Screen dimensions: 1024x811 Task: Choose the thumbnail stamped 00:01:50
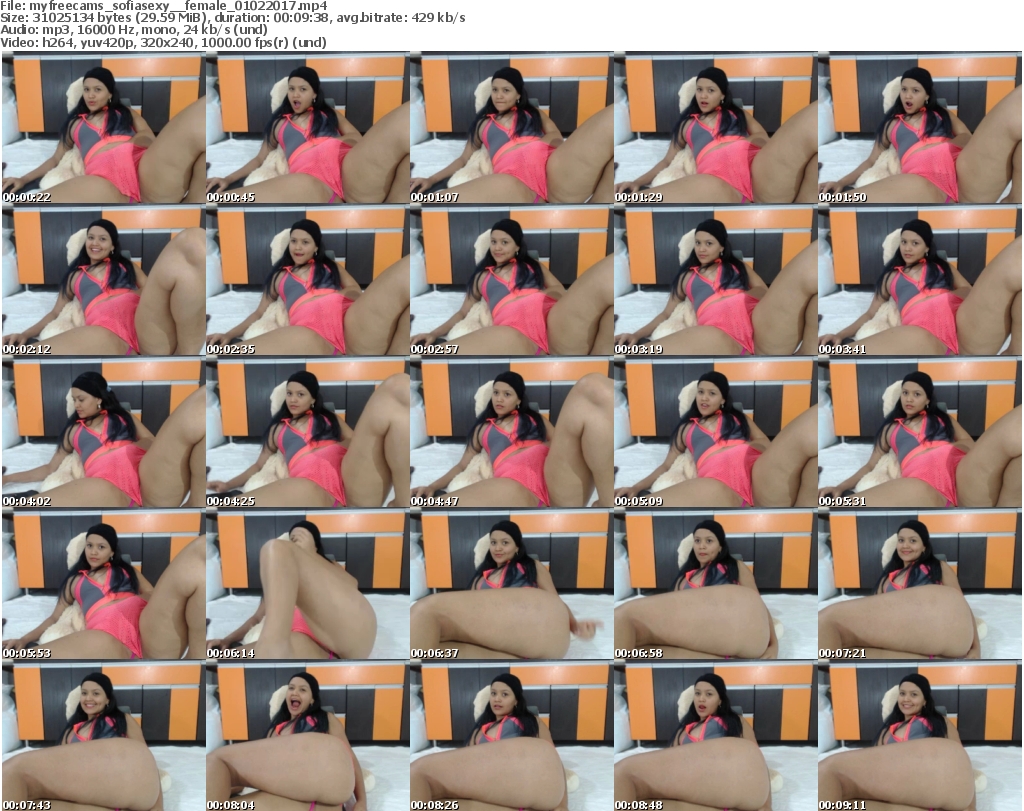[x=920, y=128]
